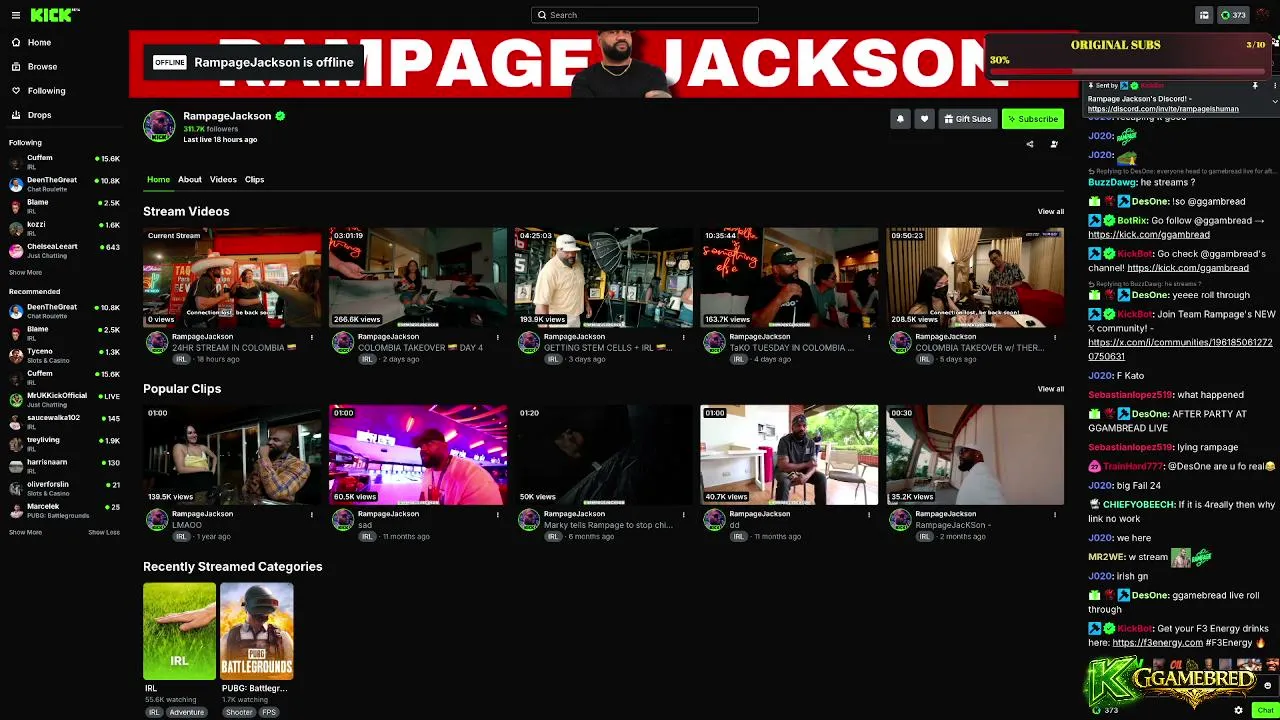Viewport: 1280px width, 720px height.
Task: Click the Adventure tag under IRL
Action: coord(186,712)
